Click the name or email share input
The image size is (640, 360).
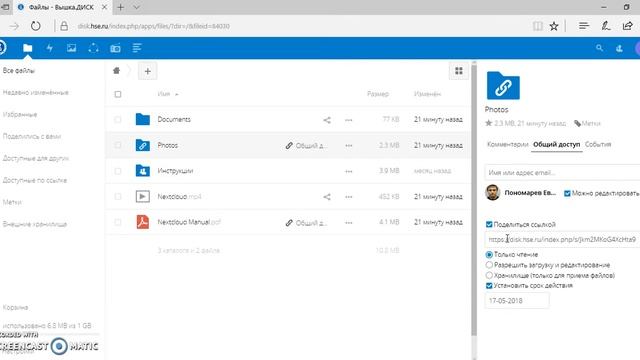coord(562,173)
